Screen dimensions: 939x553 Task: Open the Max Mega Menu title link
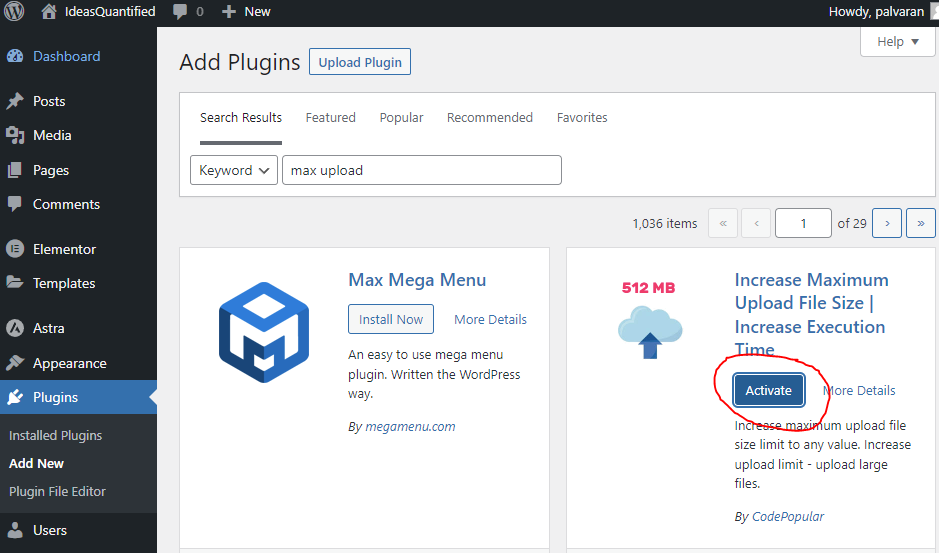coord(417,280)
